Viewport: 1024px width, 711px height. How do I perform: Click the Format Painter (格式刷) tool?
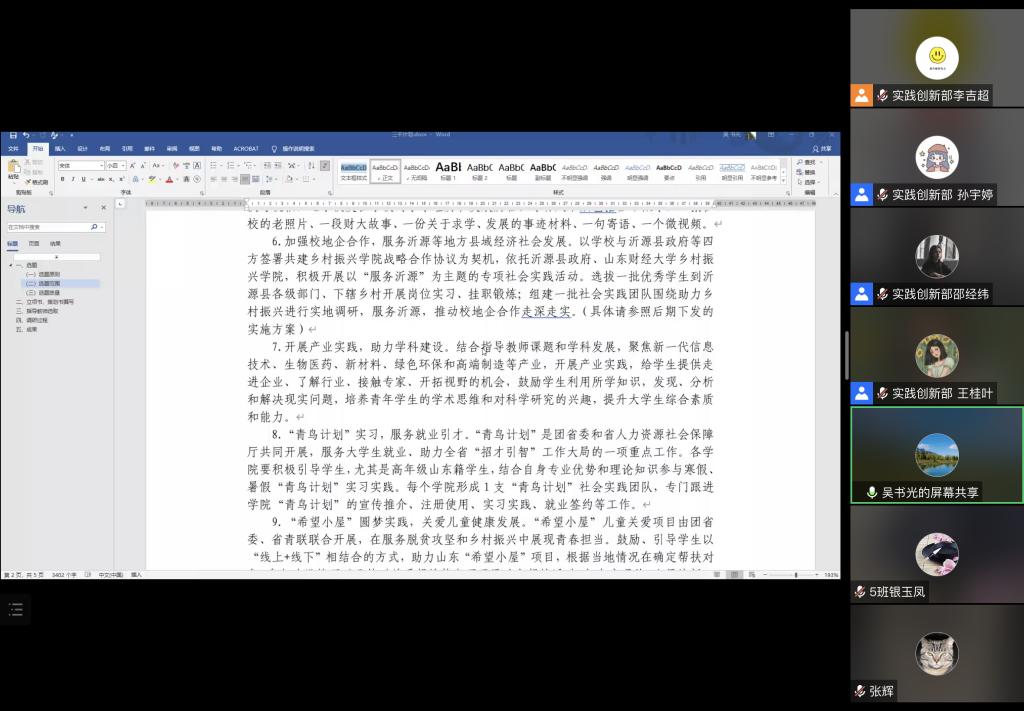(38, 182)
